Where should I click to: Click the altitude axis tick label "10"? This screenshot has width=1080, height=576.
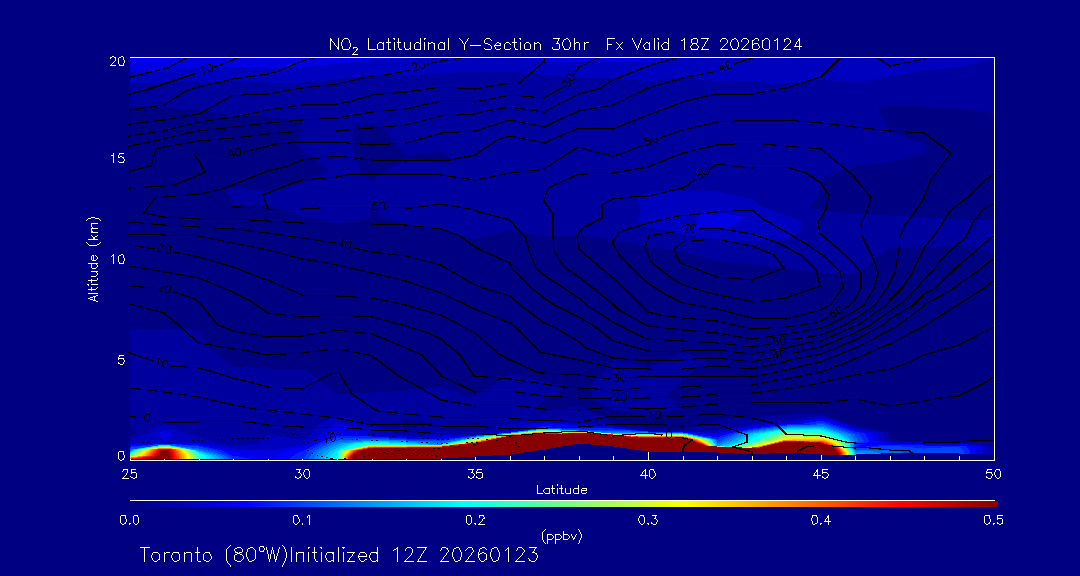click(117, 259)
